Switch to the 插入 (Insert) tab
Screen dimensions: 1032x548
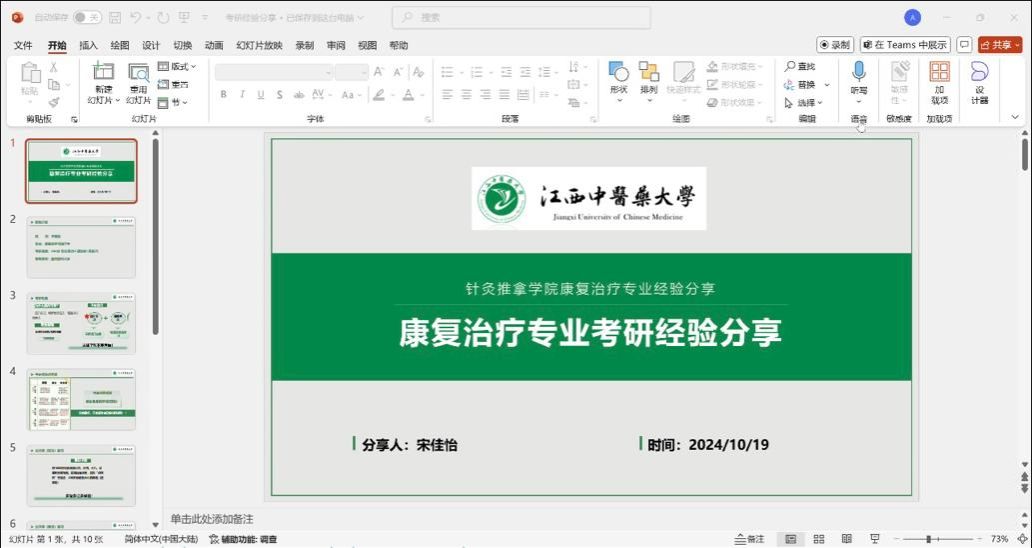[x=88, y=45]
